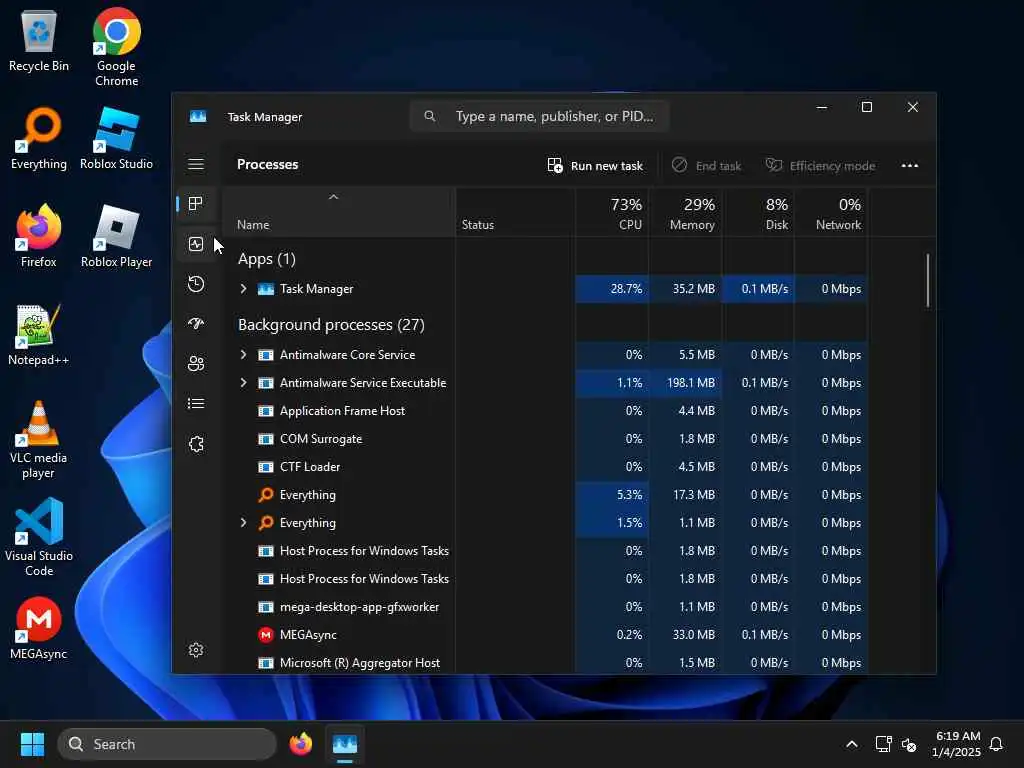The width and height of the screenshot is (1024, 768).
Task: Select the Visual Studio Code desktop icon
Action: click(39, 537)
